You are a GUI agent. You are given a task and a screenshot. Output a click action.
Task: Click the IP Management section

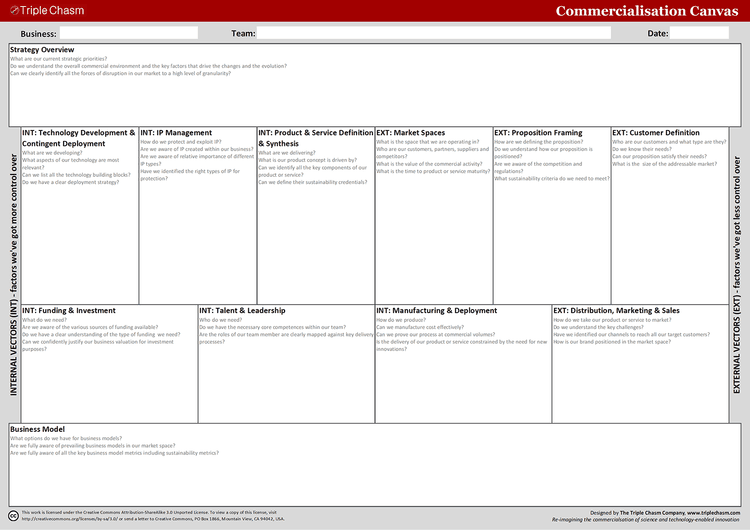[x=197, y=240]
